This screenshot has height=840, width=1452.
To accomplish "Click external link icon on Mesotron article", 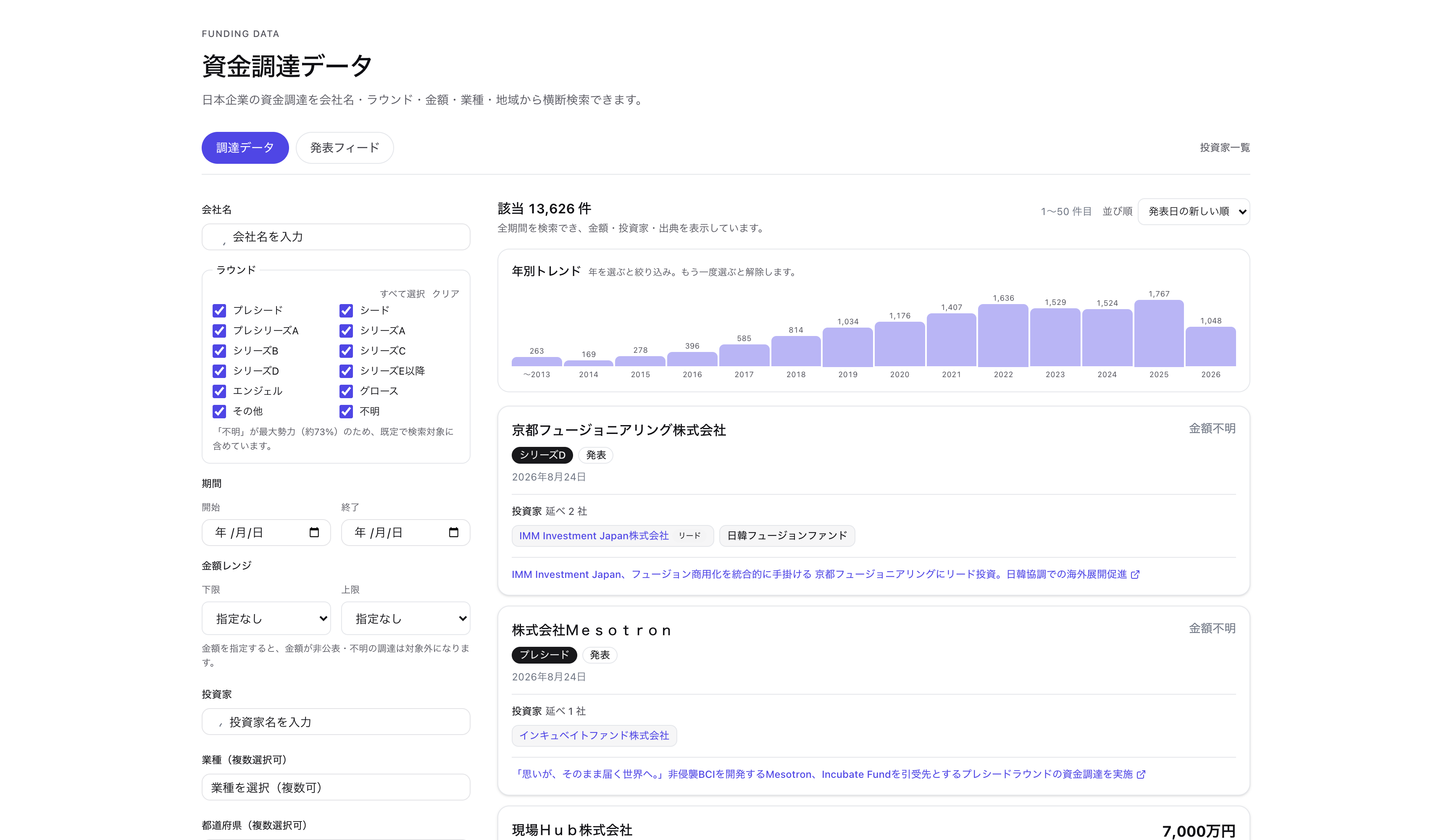I will 1141,774.
